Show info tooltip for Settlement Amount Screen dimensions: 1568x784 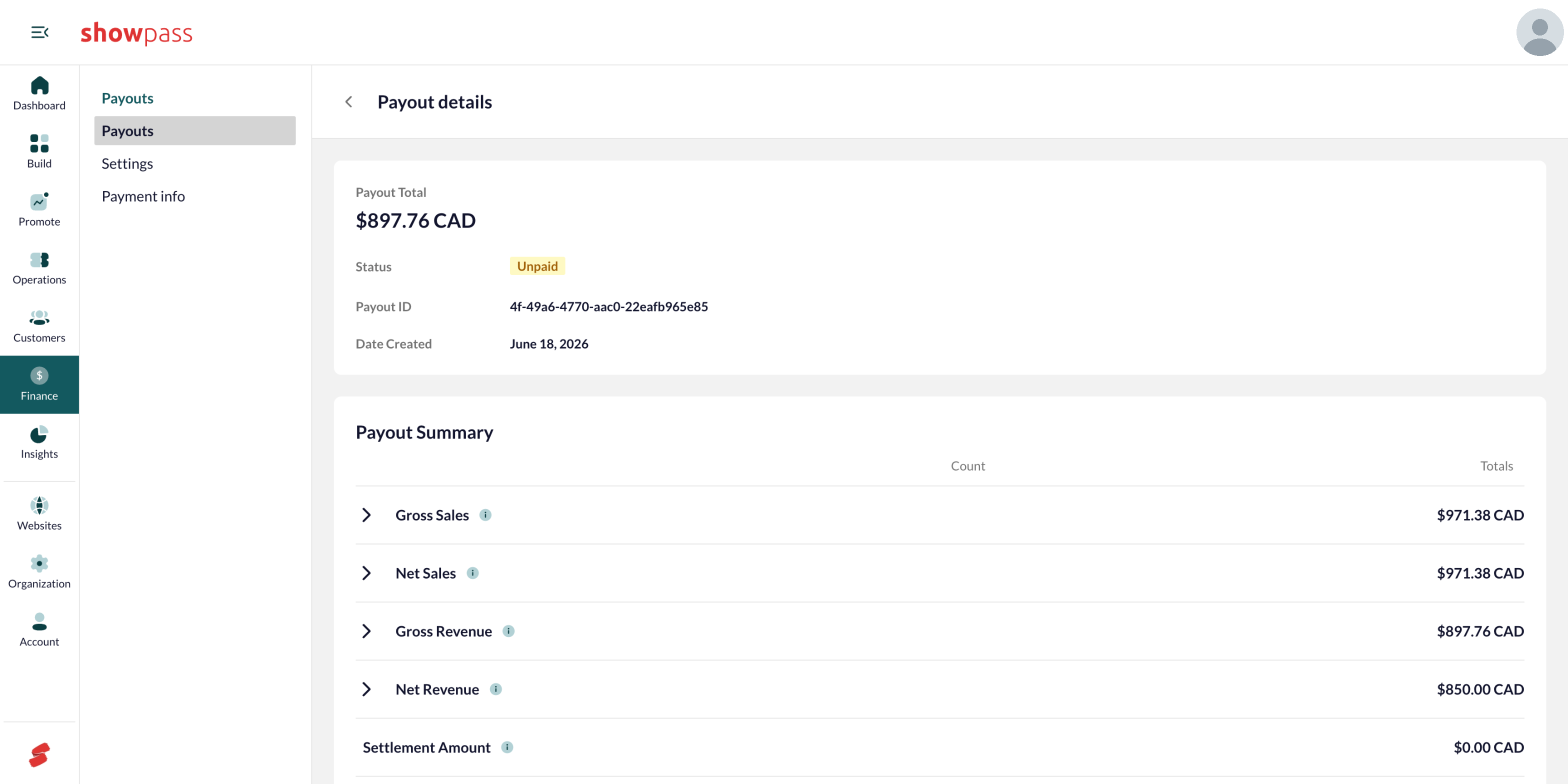[507, 747]
